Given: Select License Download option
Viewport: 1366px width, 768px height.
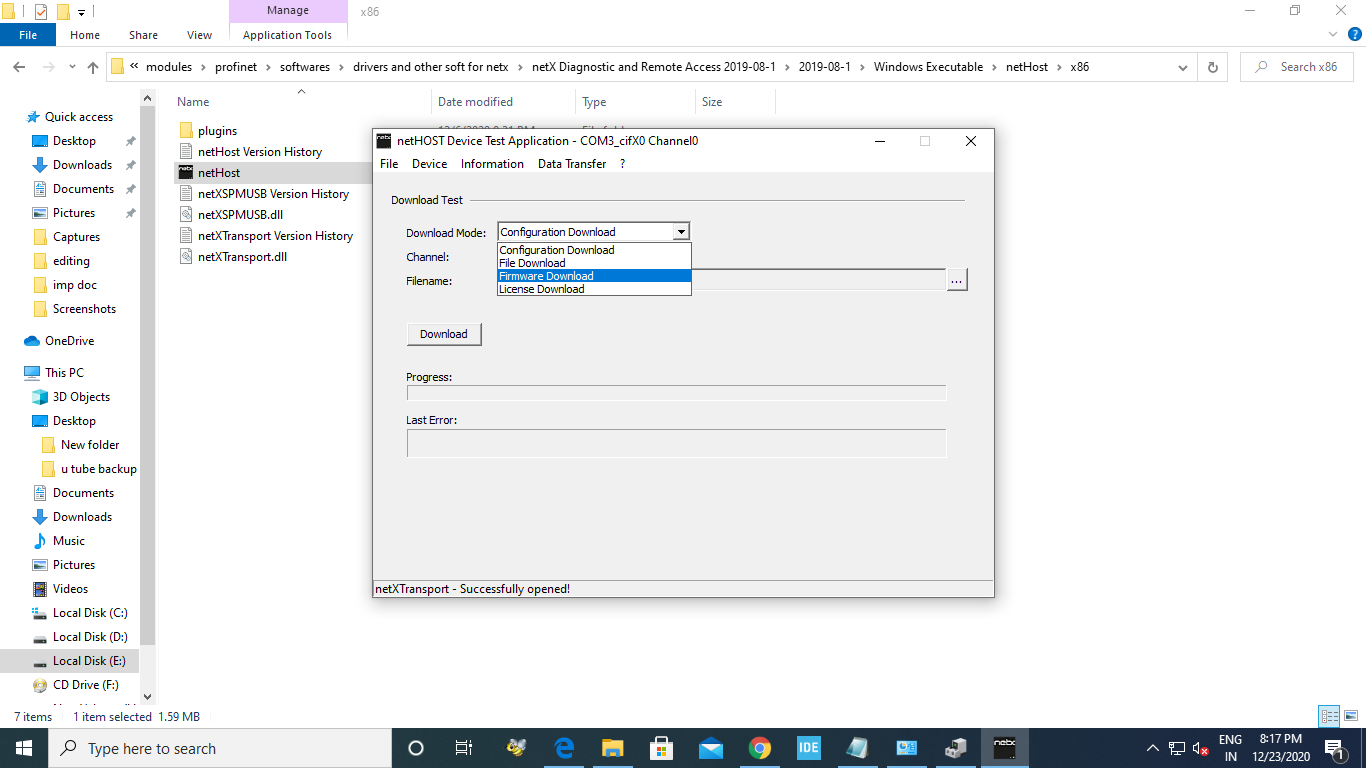Looking at the screenshot, I should pyautogui.click(x=594, y=289).
